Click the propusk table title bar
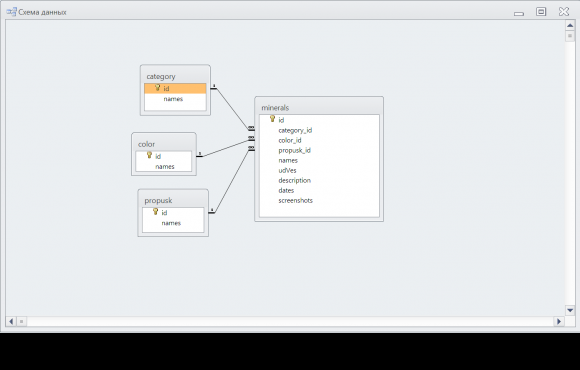Image resolution: width=580 pixels, height=370 pixels. tap(173, 200)
